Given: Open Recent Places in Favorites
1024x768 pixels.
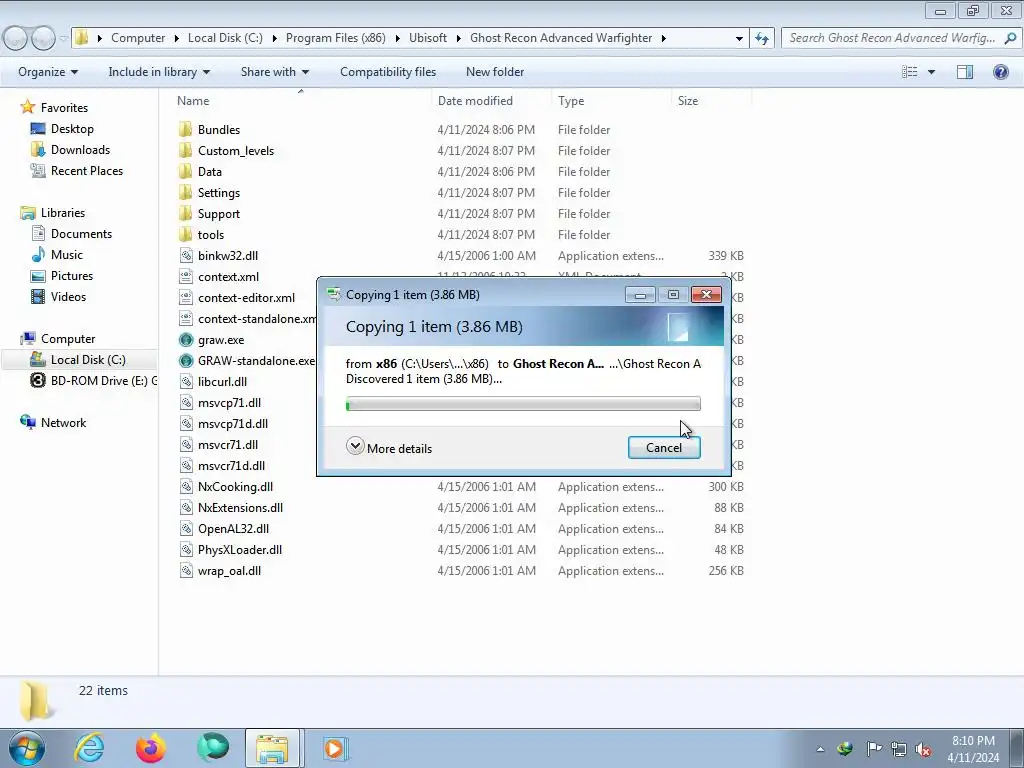Looking at the screenshot, I should click(x=87, y=170).
